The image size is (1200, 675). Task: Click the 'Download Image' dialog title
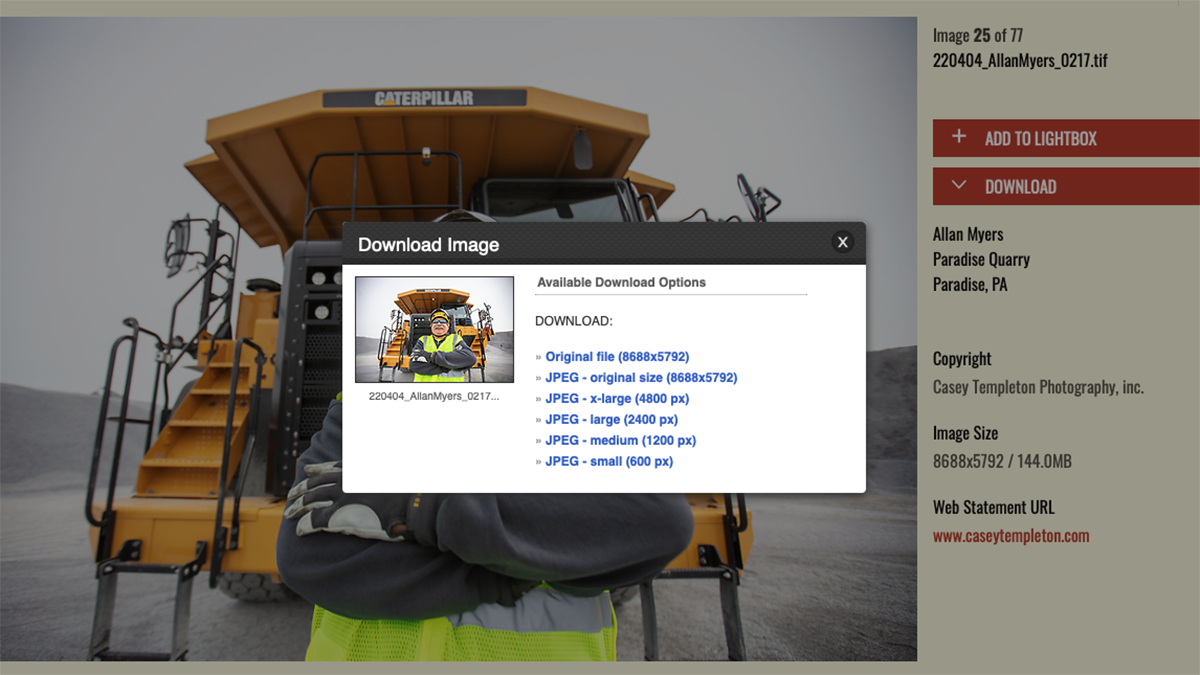pos(428,245)
